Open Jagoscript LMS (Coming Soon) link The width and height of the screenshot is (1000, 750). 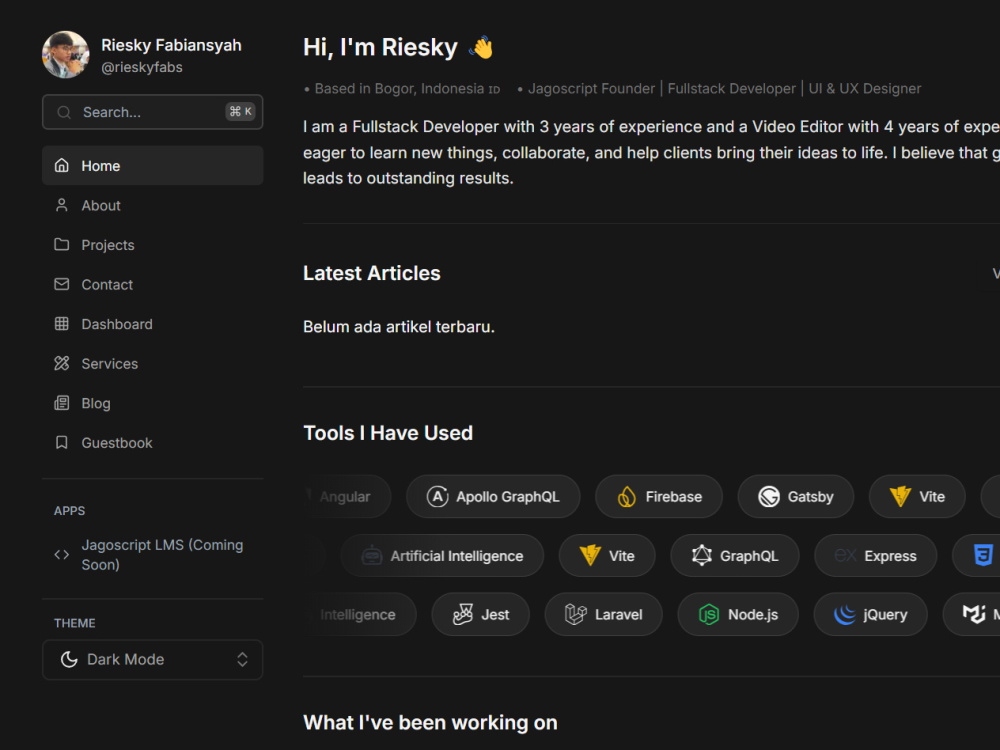tap(152, 554)
